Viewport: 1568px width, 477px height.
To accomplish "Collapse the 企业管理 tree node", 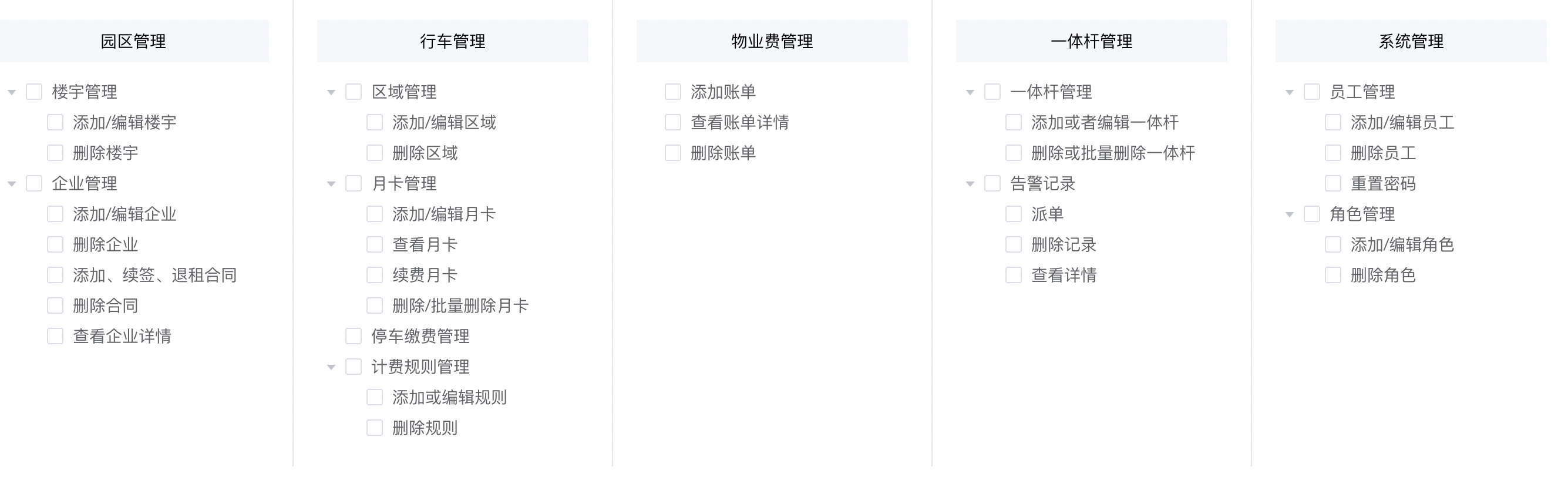I will (11, 183).
